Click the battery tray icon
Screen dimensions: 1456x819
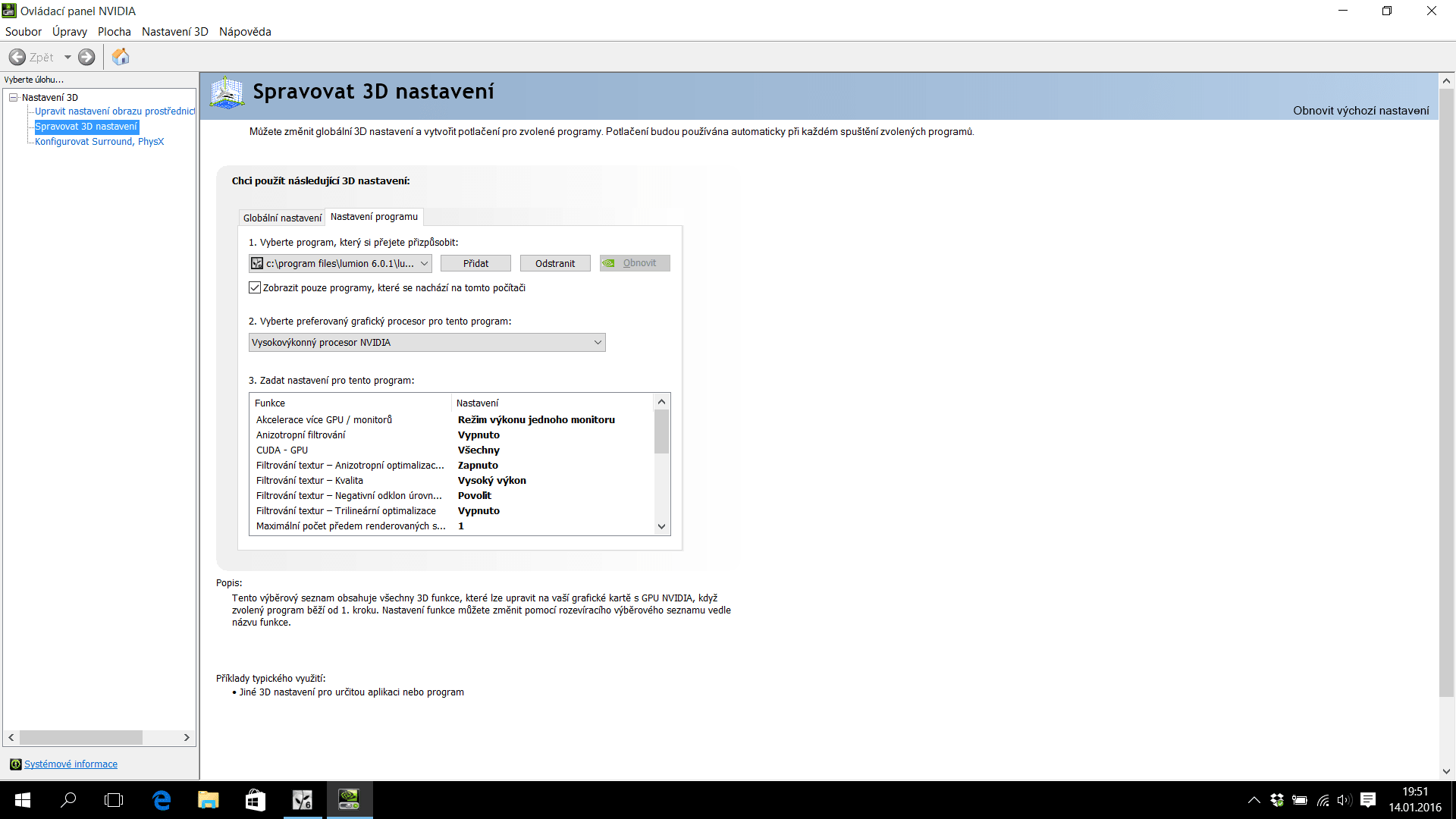(1300, 800)
